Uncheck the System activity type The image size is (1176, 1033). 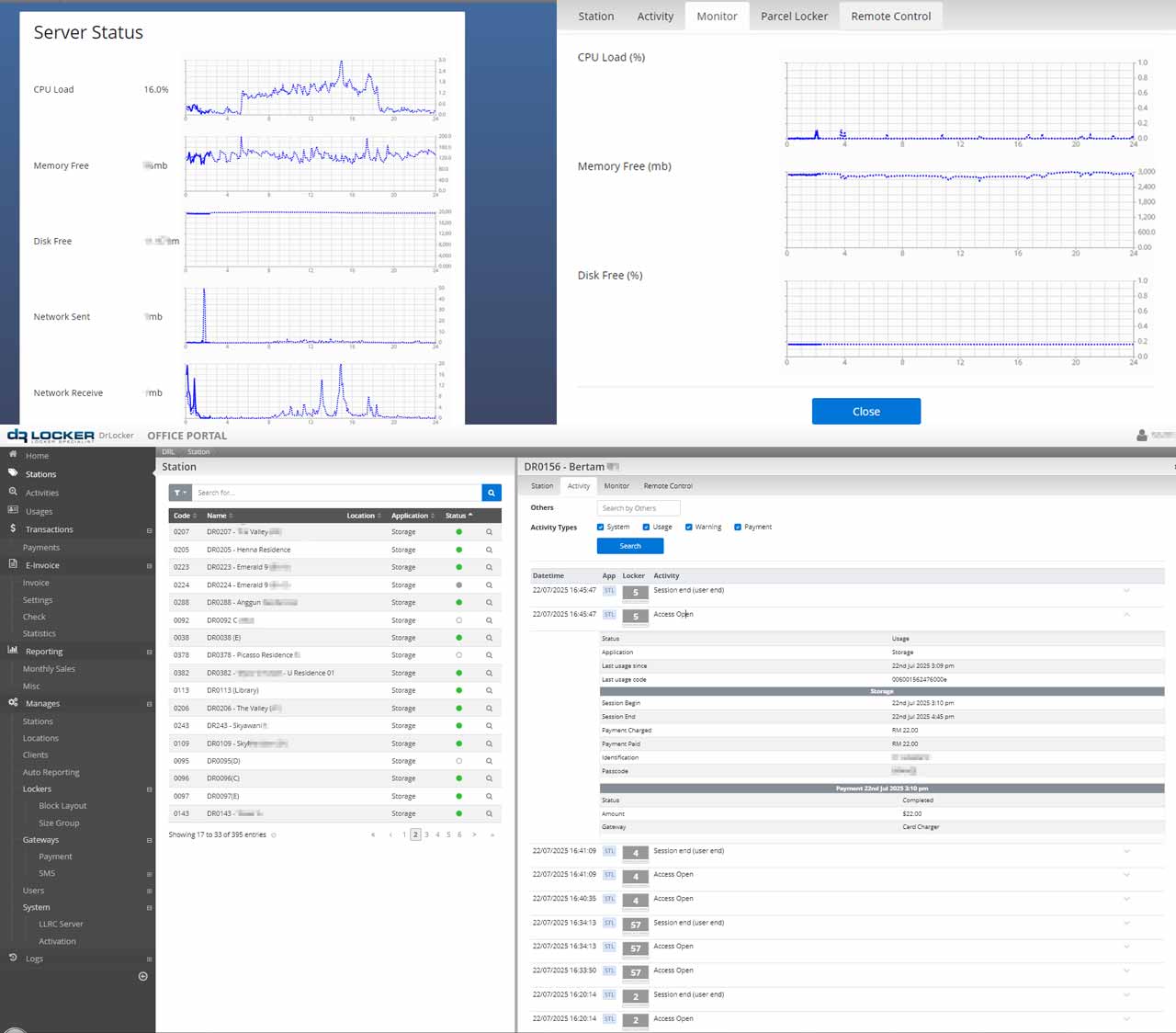(x=600, y=528)
